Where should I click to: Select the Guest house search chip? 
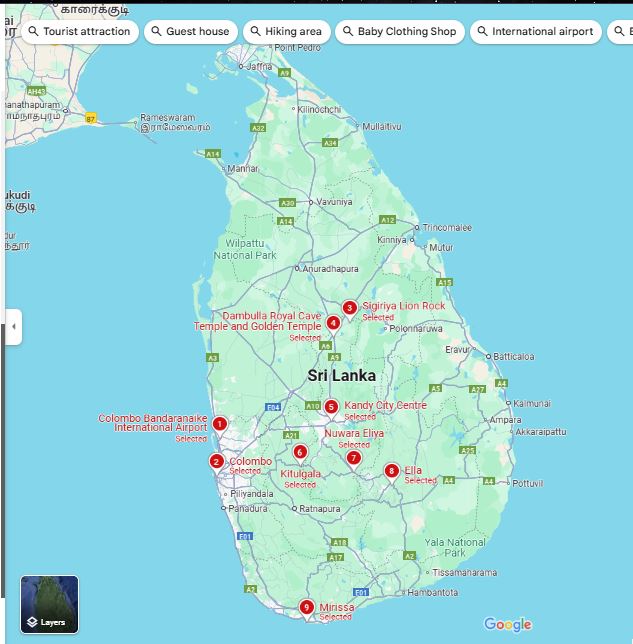pos(190,32)
